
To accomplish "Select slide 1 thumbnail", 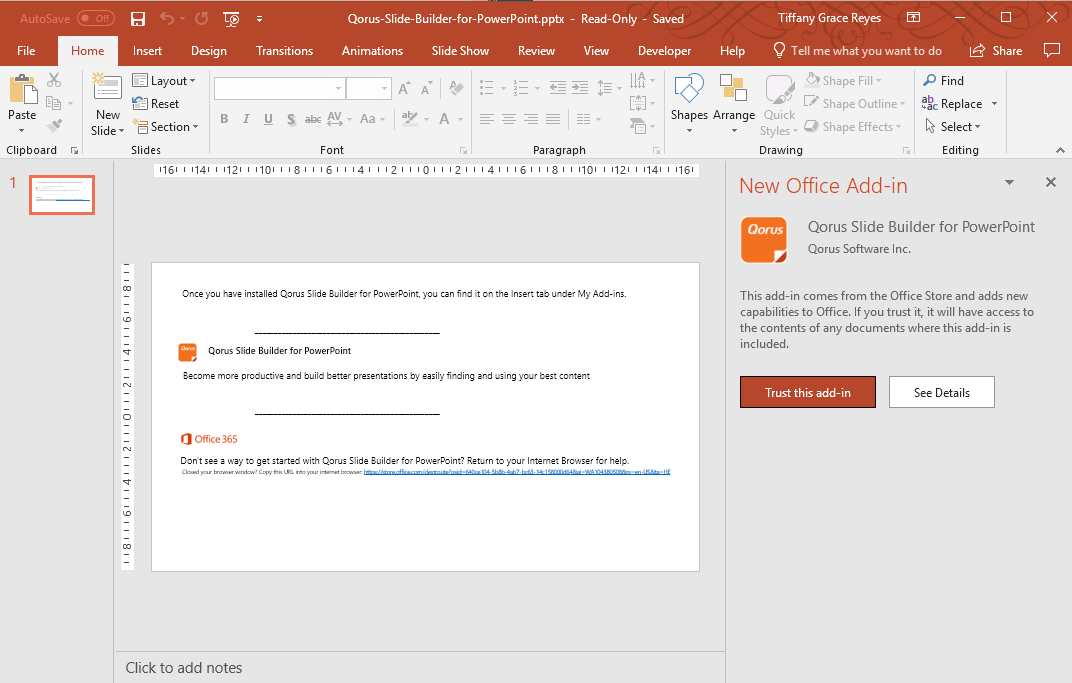I will point(62,195).
